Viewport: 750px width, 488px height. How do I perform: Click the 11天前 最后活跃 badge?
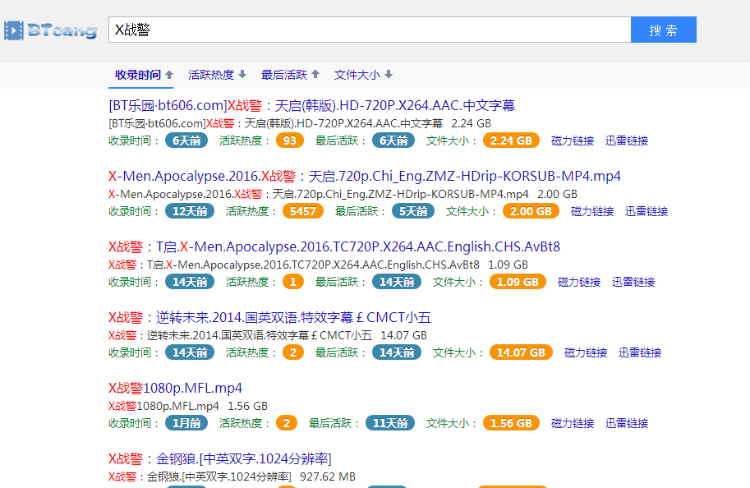tap(390, 423)
